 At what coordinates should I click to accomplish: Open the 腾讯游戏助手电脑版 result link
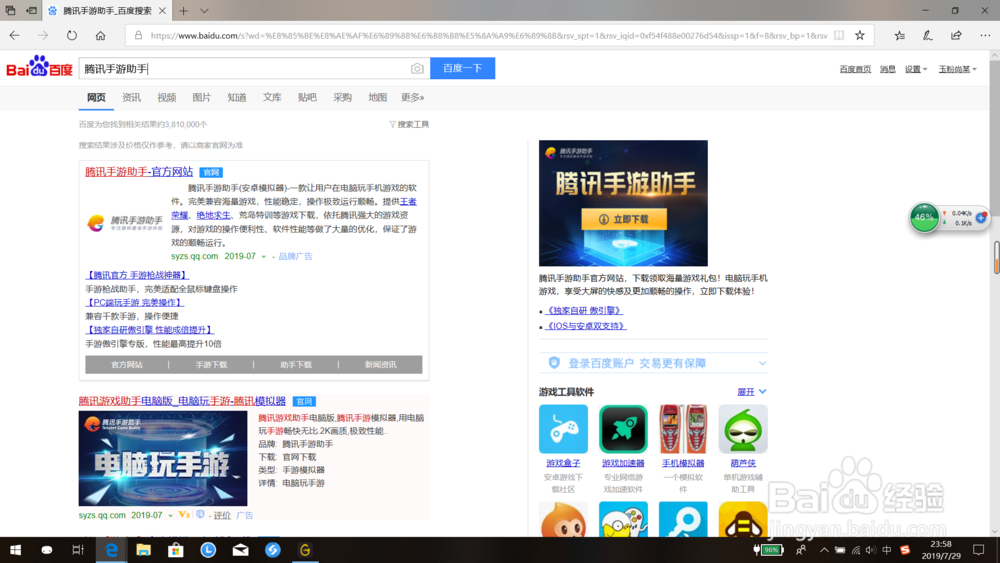click(182, 401)
